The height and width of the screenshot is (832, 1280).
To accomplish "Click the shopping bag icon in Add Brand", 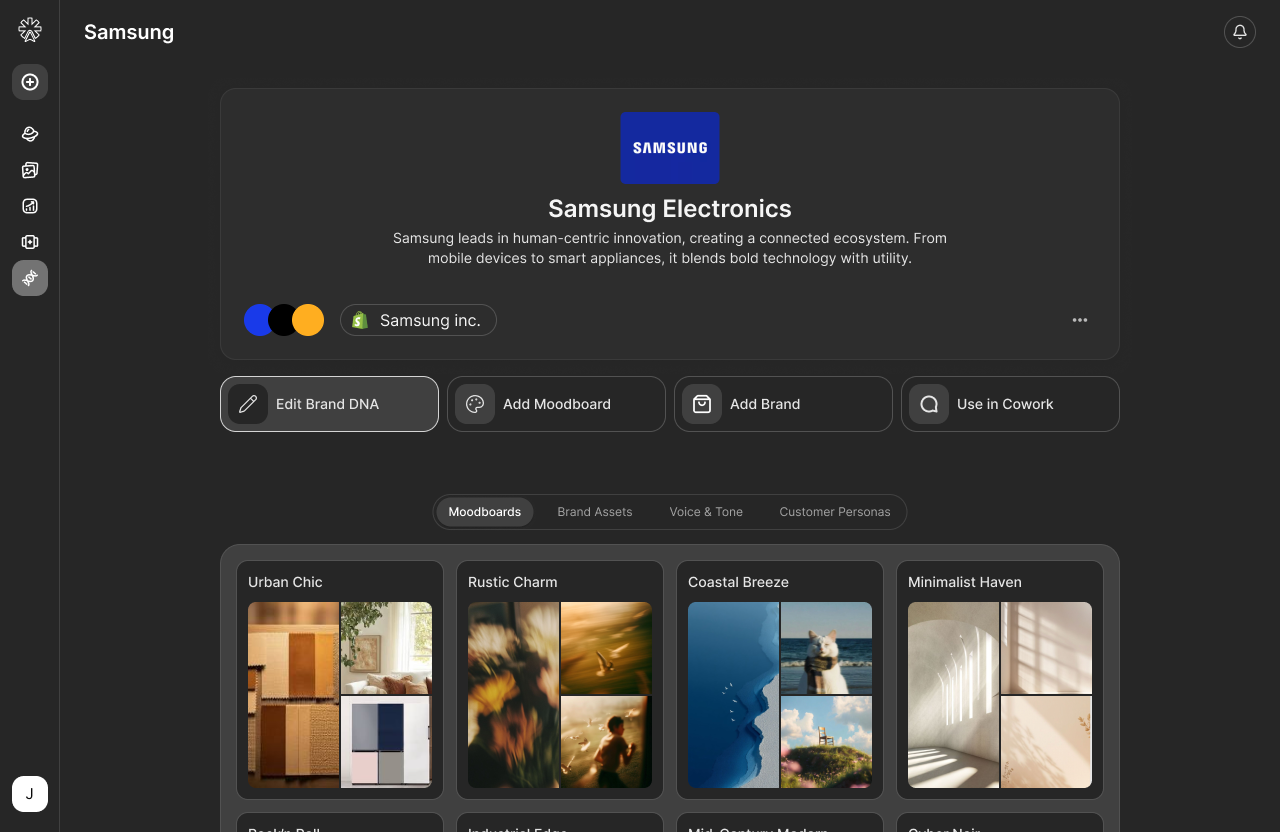I will pos(702,404).
